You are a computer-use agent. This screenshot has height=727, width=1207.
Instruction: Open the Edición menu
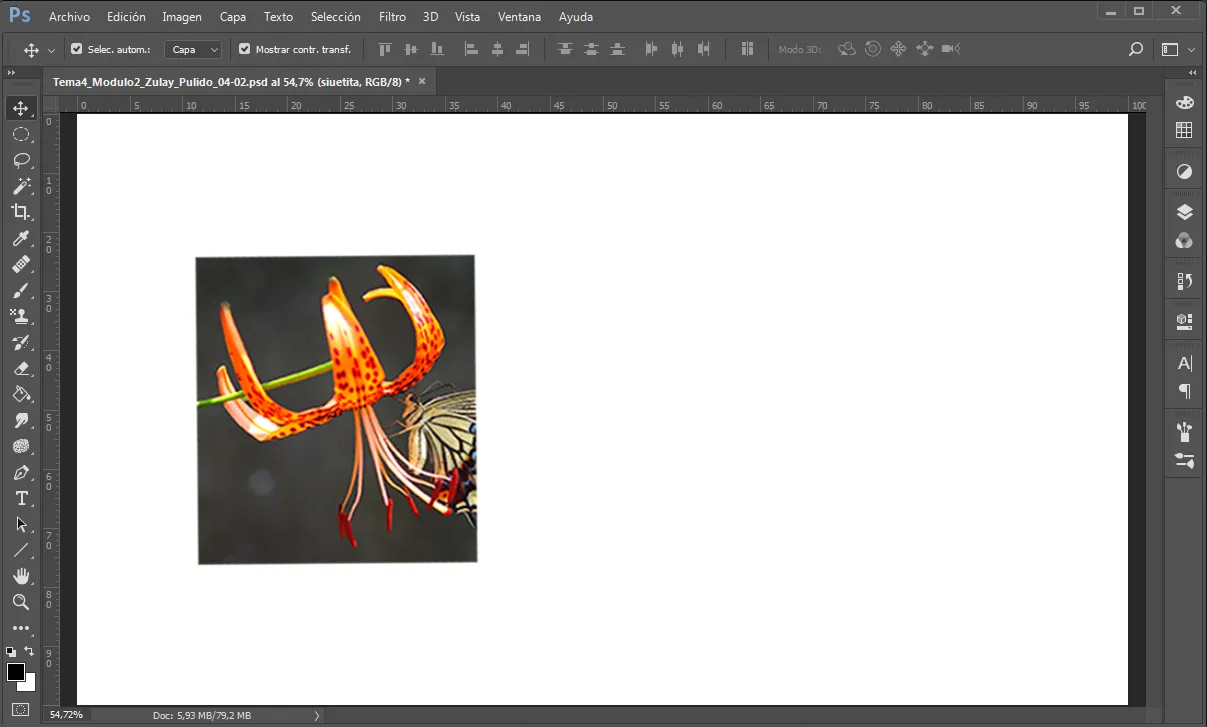(x=126, y=17)
